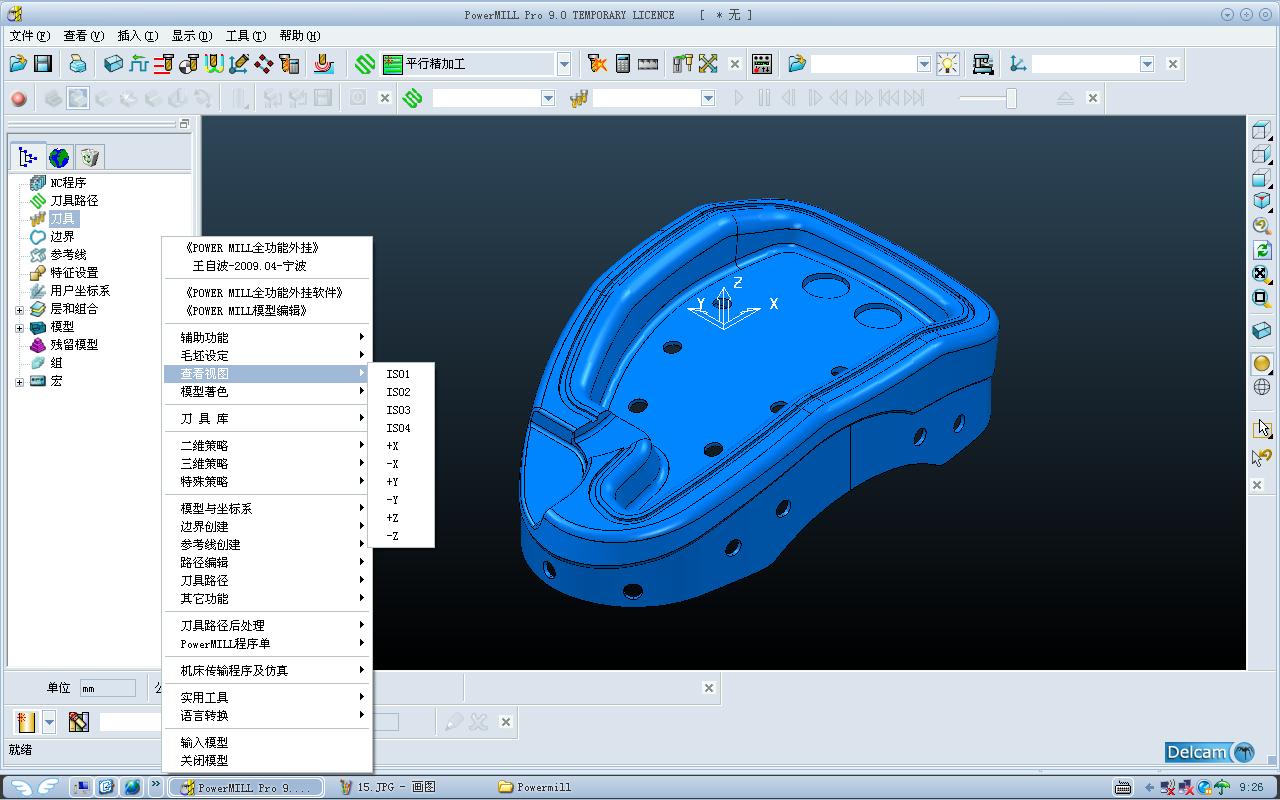Open the 查看(V) menu
1280x800 pixels.
(83, 36)
